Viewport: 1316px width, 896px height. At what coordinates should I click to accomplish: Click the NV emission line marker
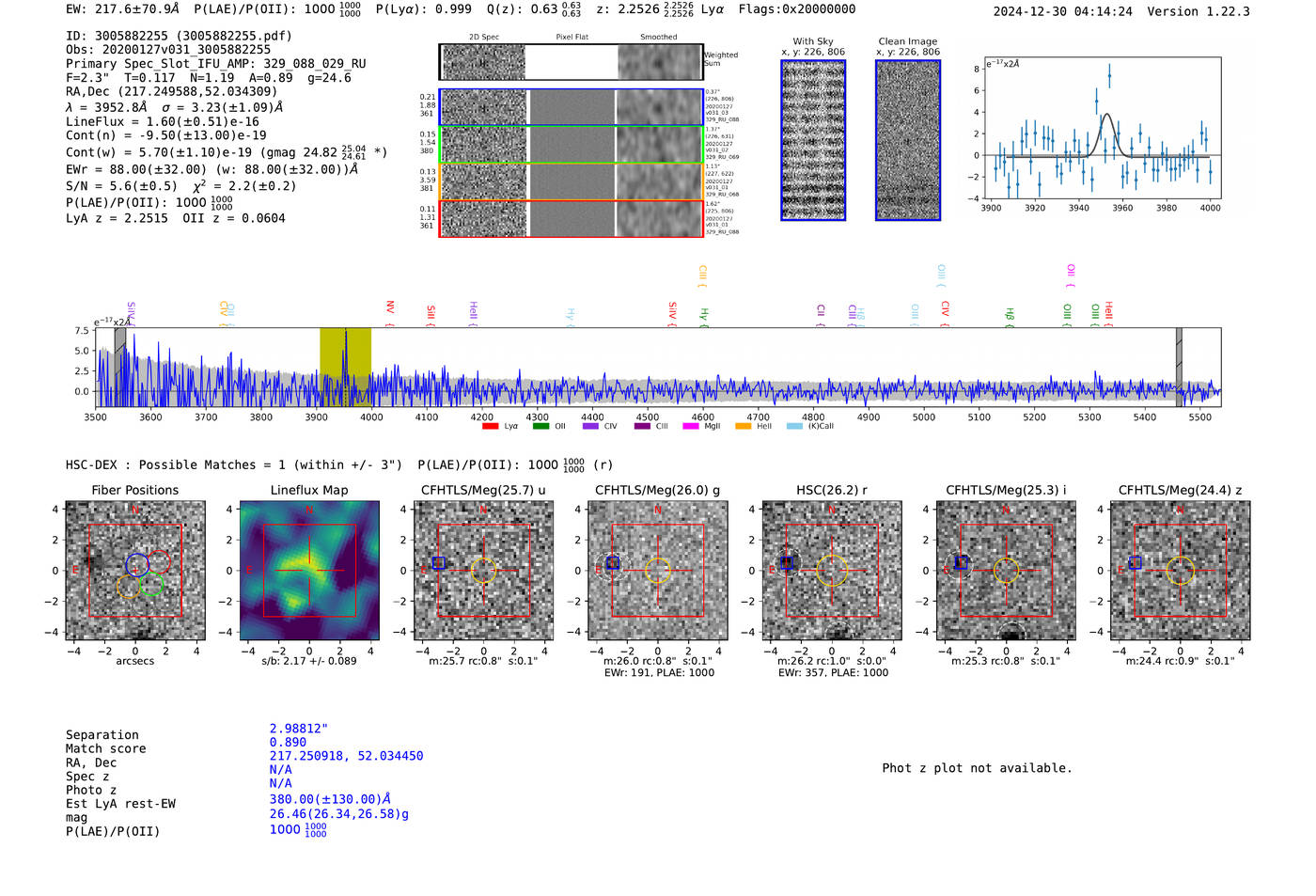(390, 313)
